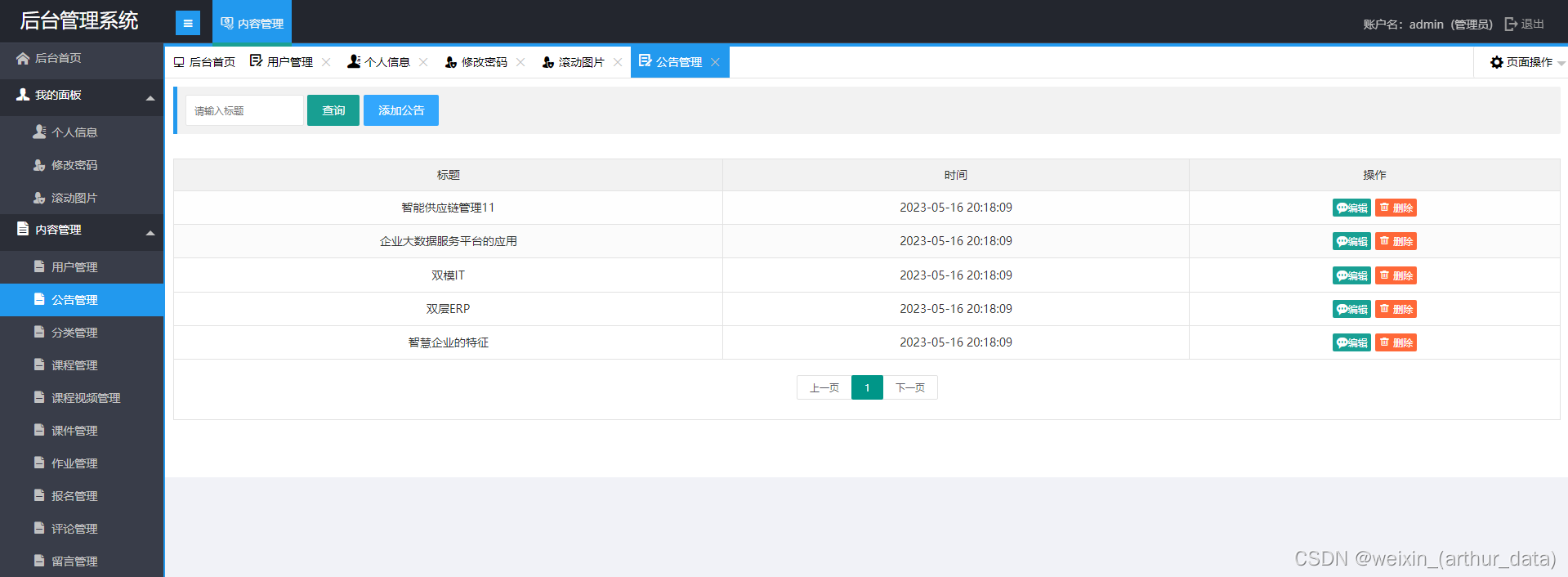Edit the 双层ERP announcement

point(1351,309)
